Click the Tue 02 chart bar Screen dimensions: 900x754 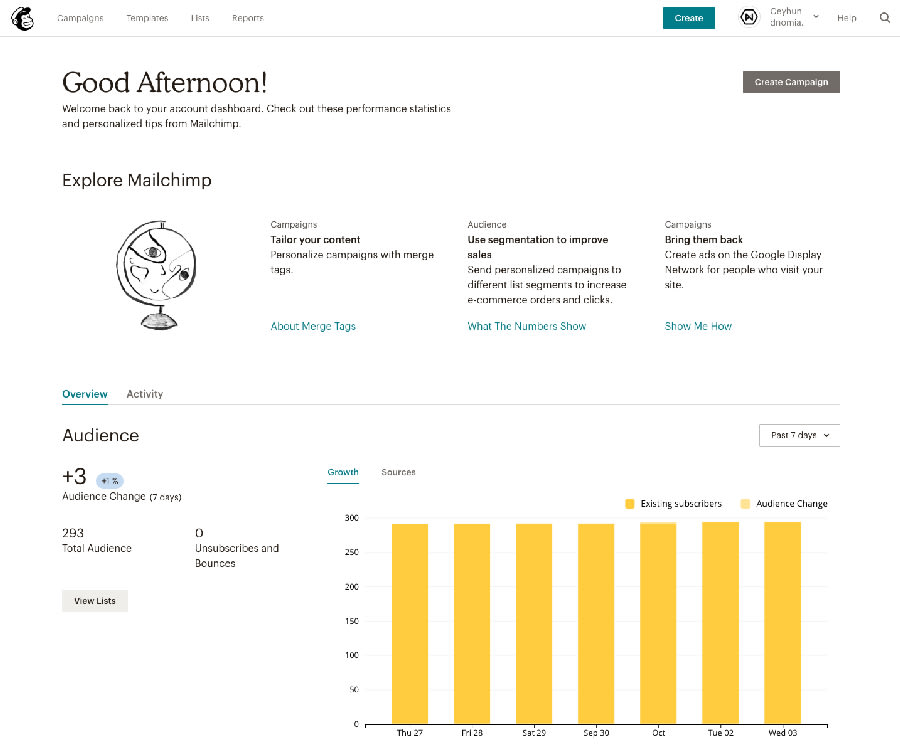720,623
